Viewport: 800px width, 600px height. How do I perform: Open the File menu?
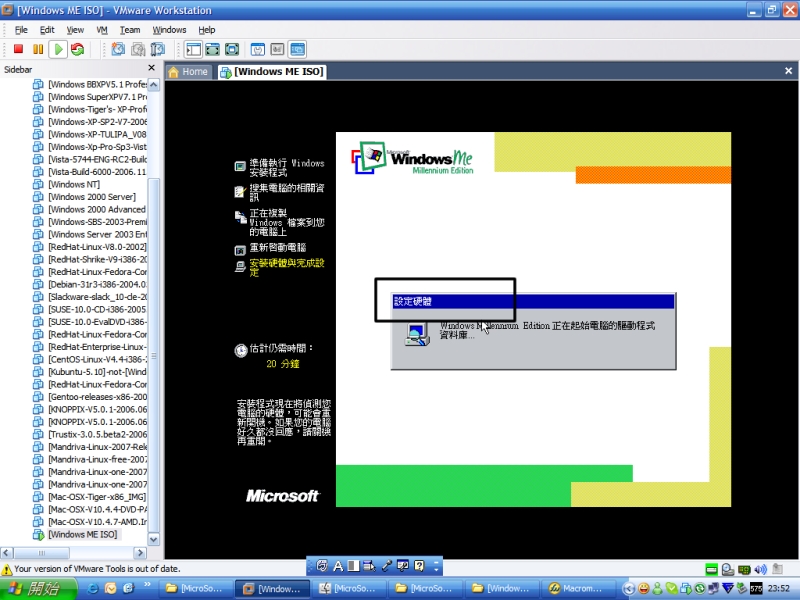pos(21,30)
